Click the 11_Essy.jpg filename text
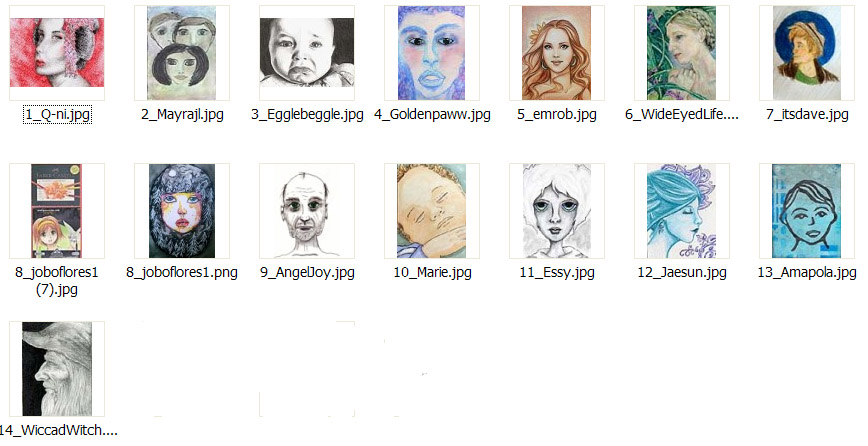 557,272
